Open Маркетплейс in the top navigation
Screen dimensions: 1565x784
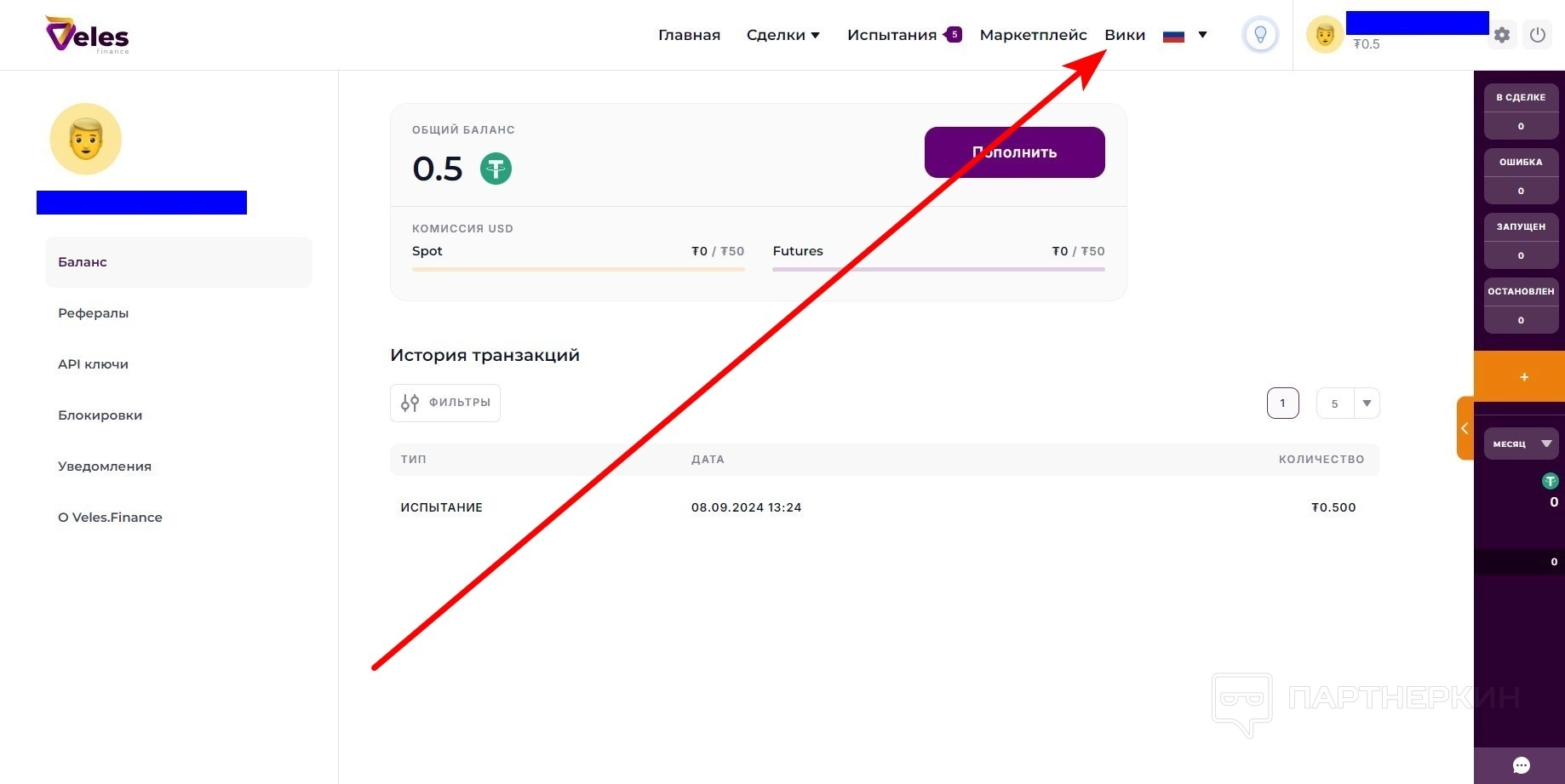tap(1033, 35)
